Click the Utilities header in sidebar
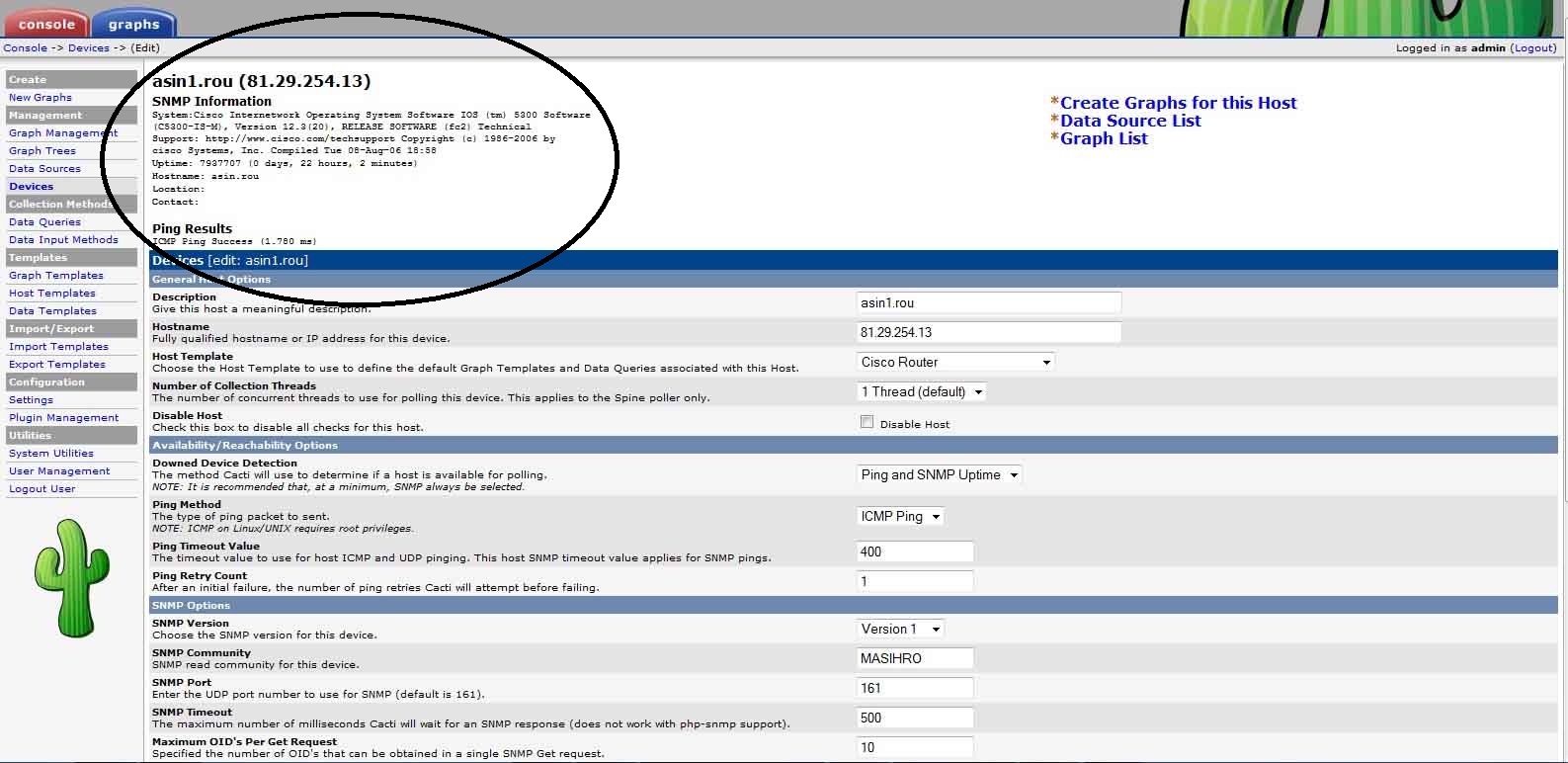The height and width of the screenshot is (763, 1568). [71, 436]
